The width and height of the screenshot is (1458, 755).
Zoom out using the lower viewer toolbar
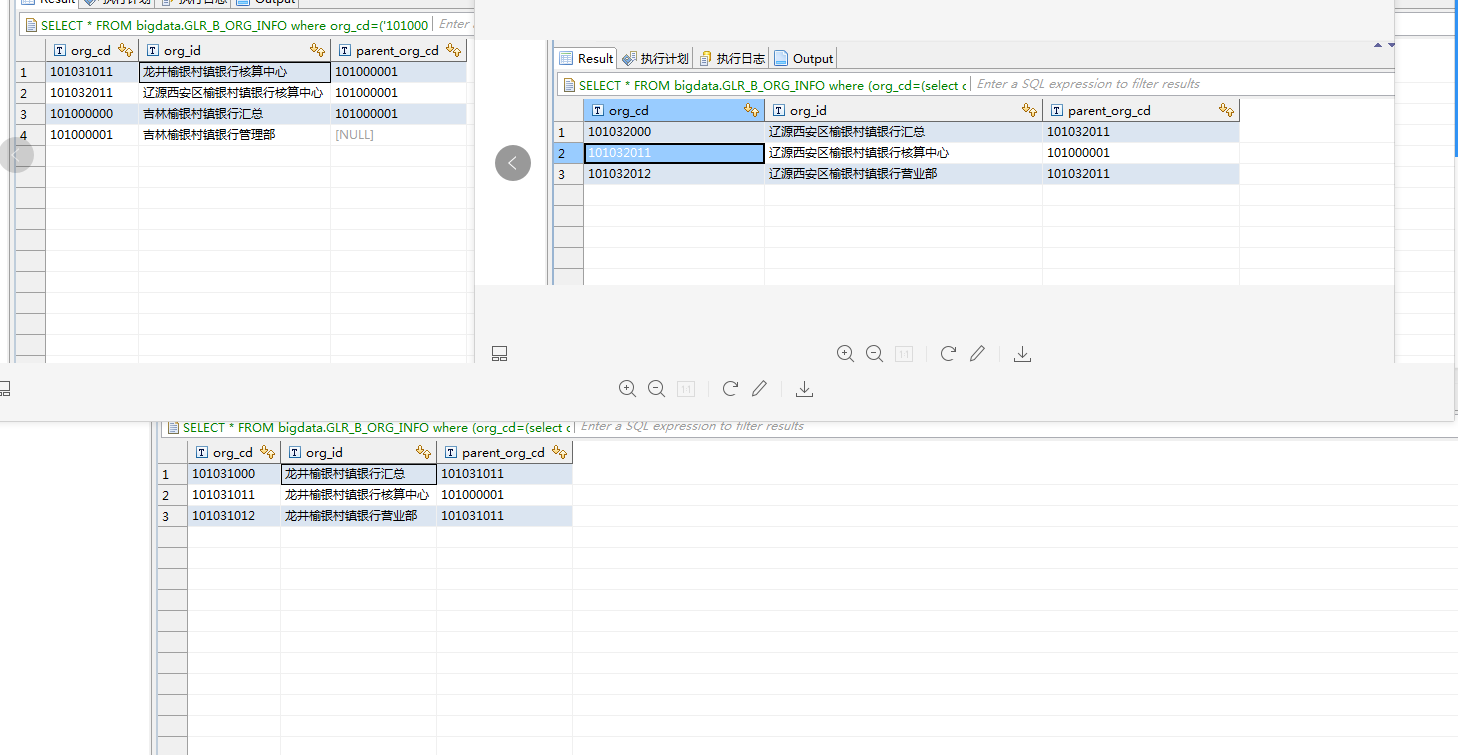[656, 389]
